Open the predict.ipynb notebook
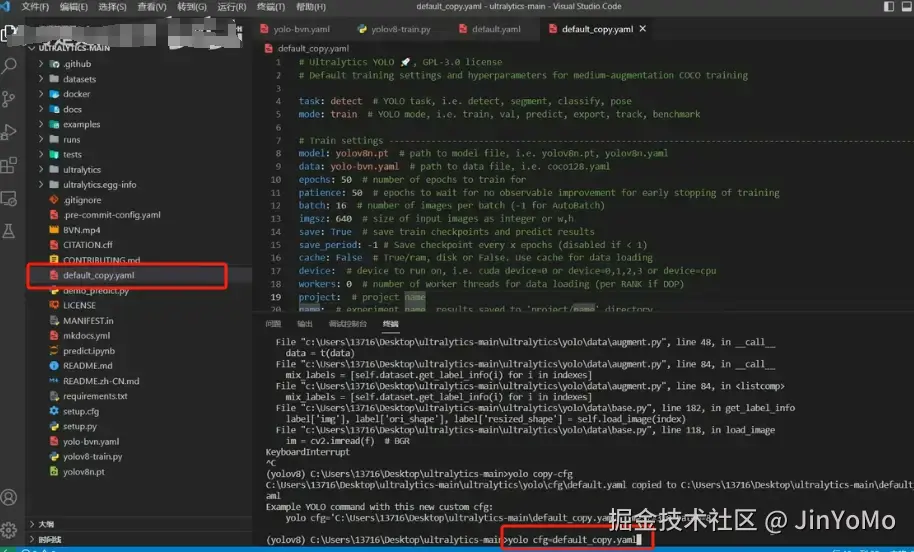This screenshot has width=914, height=552. (89, 351)
